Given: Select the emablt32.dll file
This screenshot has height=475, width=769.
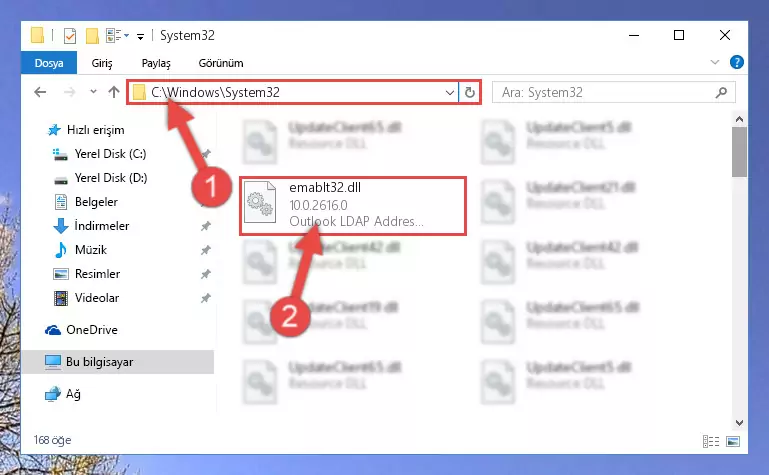Looking at the screenshot, I should click(x=353, y=206).
